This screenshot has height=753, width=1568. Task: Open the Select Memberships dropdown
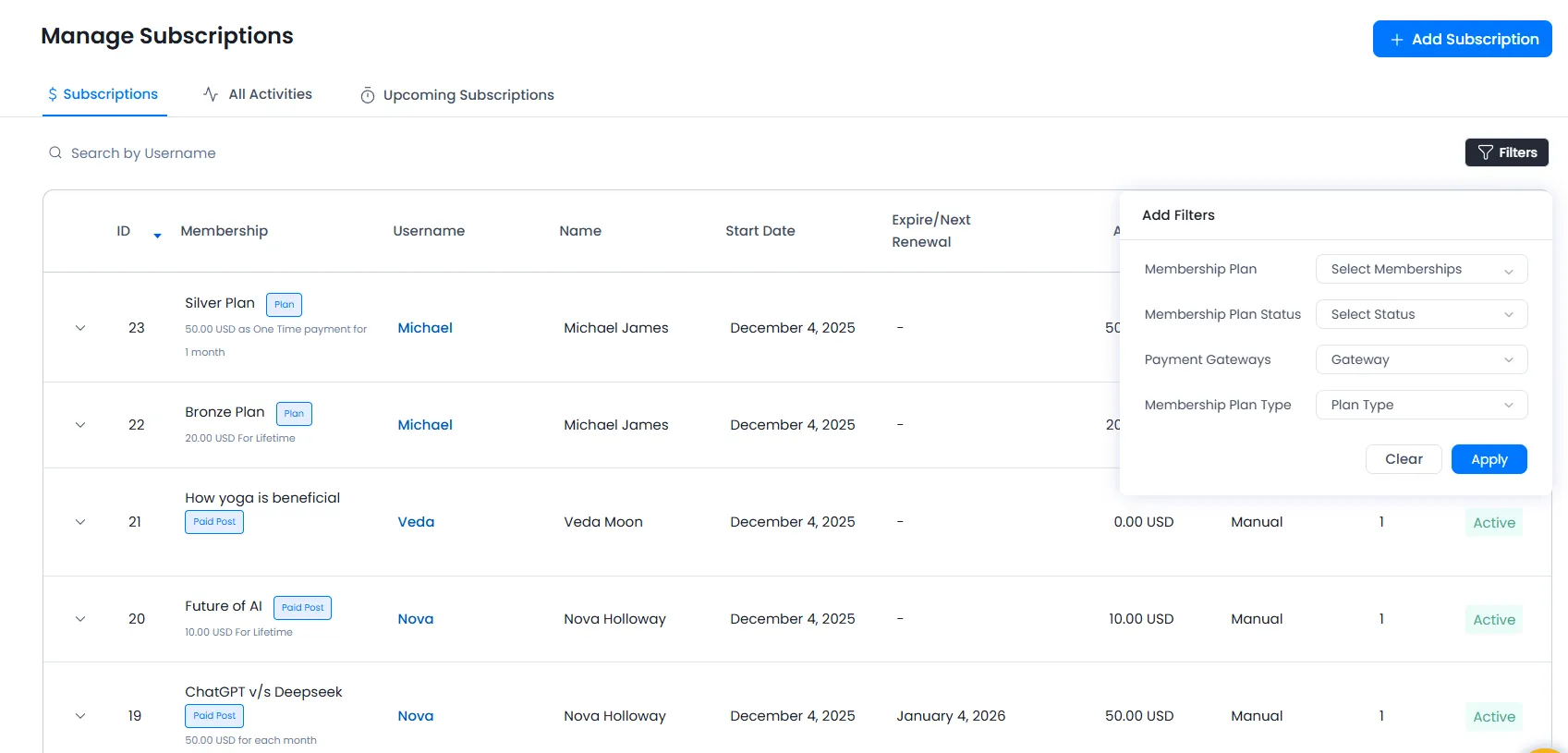pyautogui.click(x=1421, y=269)
